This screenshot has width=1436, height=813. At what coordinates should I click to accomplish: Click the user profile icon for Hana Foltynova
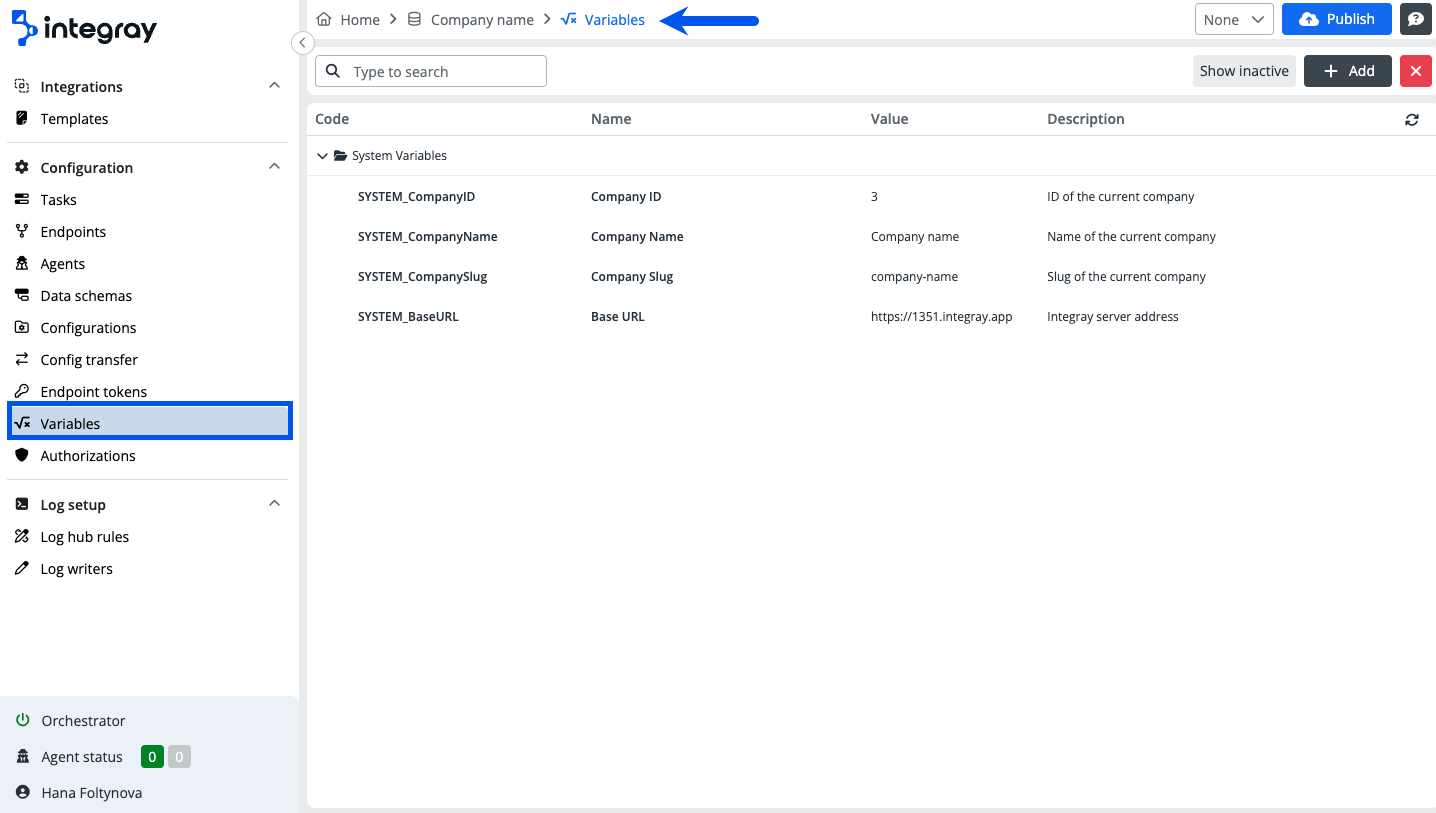click(23, 793)
